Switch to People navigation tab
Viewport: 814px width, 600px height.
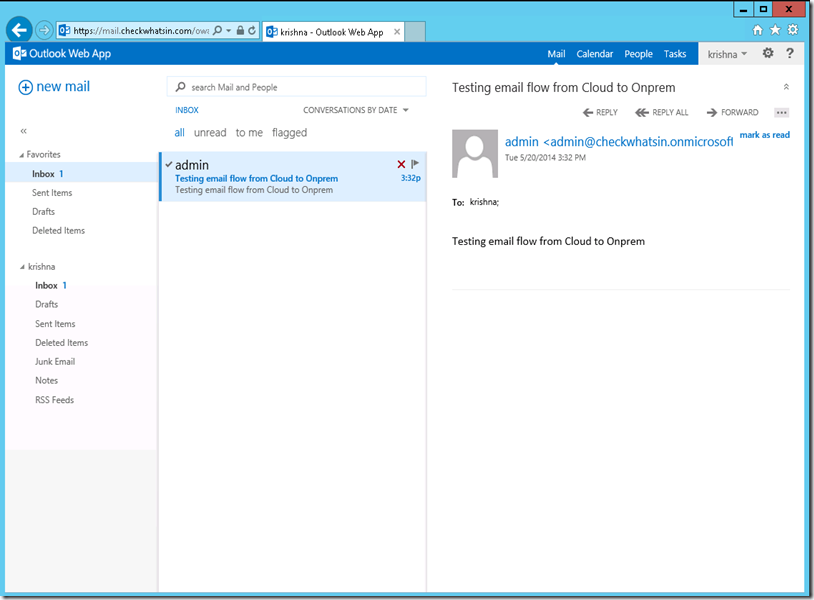pyautogui.click(x=638, y=54)
